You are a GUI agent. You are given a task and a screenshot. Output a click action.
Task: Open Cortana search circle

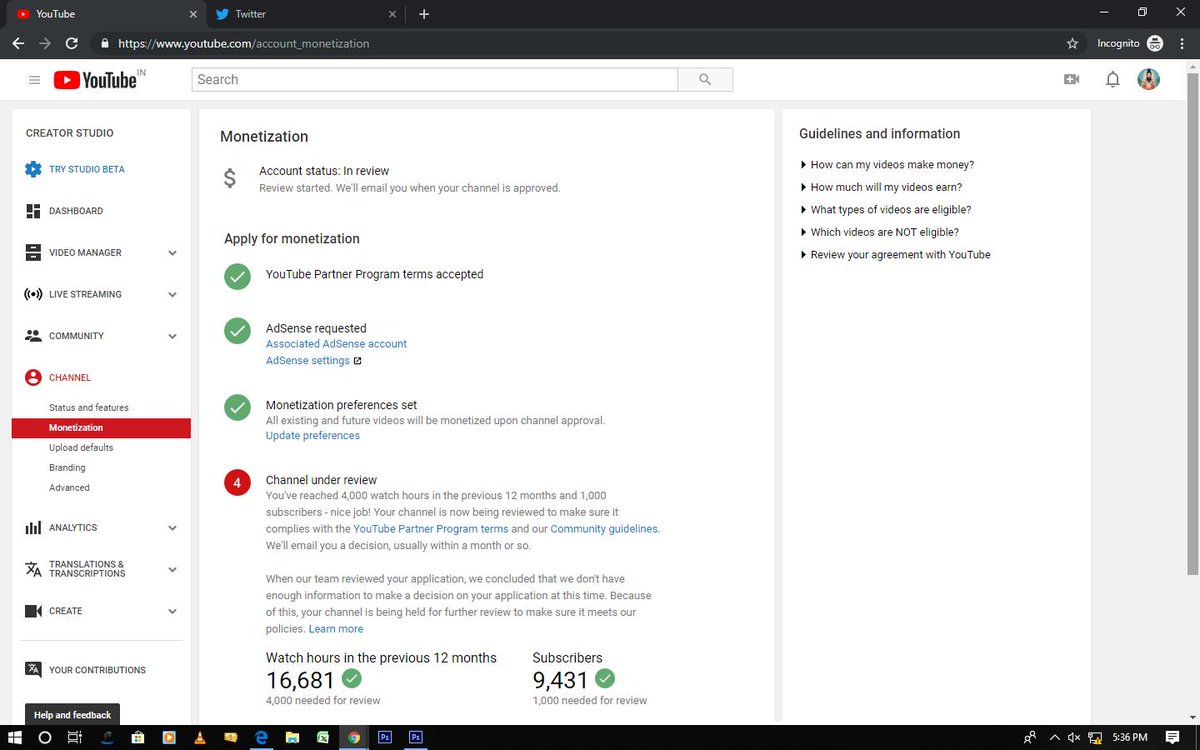pos(45,738)
